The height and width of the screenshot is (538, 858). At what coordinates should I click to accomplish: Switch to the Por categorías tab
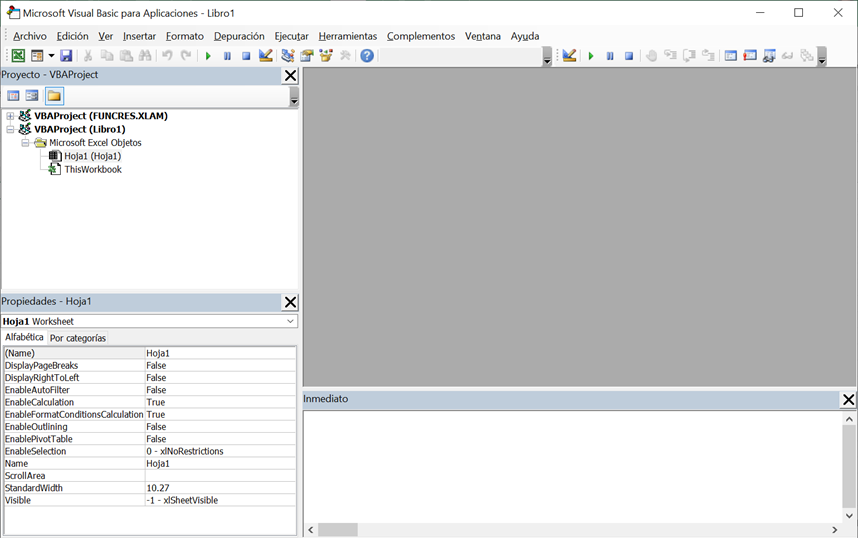click(x=78, y=338)
